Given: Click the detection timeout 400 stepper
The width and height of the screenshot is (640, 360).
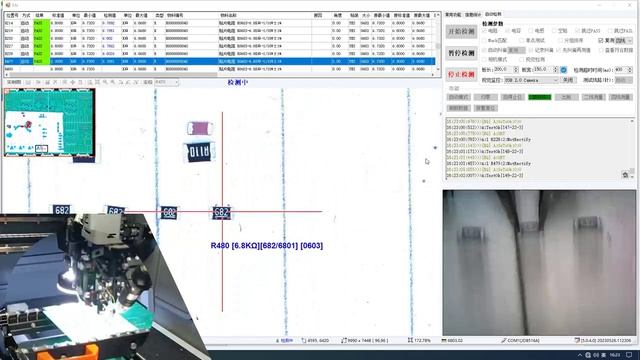Looking at the screenshot, I should point(630,70).
